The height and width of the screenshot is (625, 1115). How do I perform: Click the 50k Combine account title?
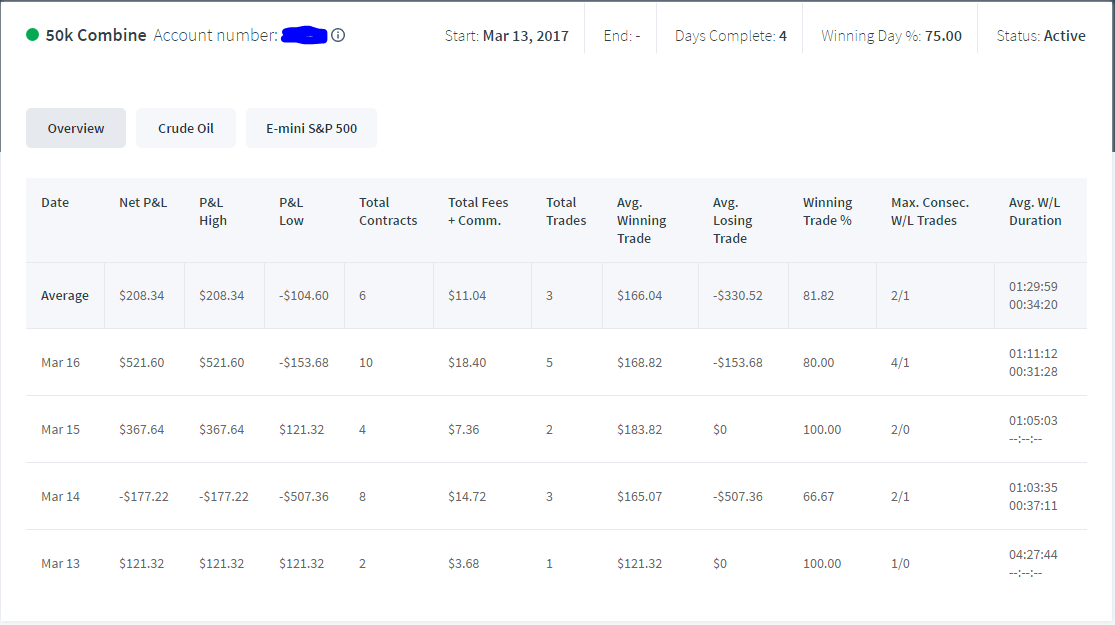96,35
